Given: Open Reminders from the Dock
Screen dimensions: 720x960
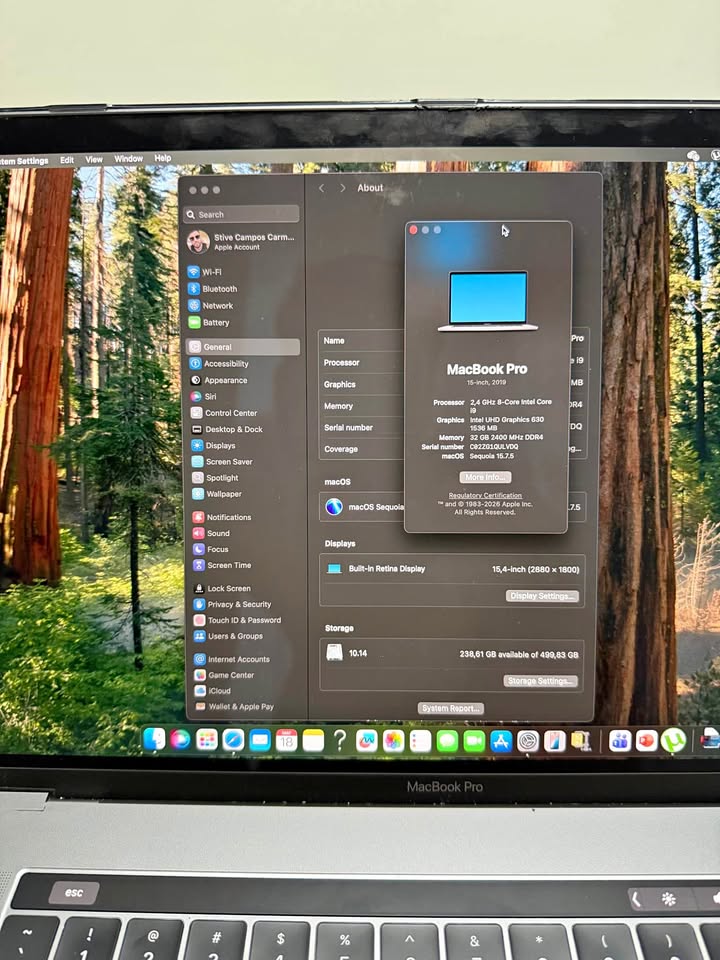Looking at the screenshot, I should [x=420, y=741].
